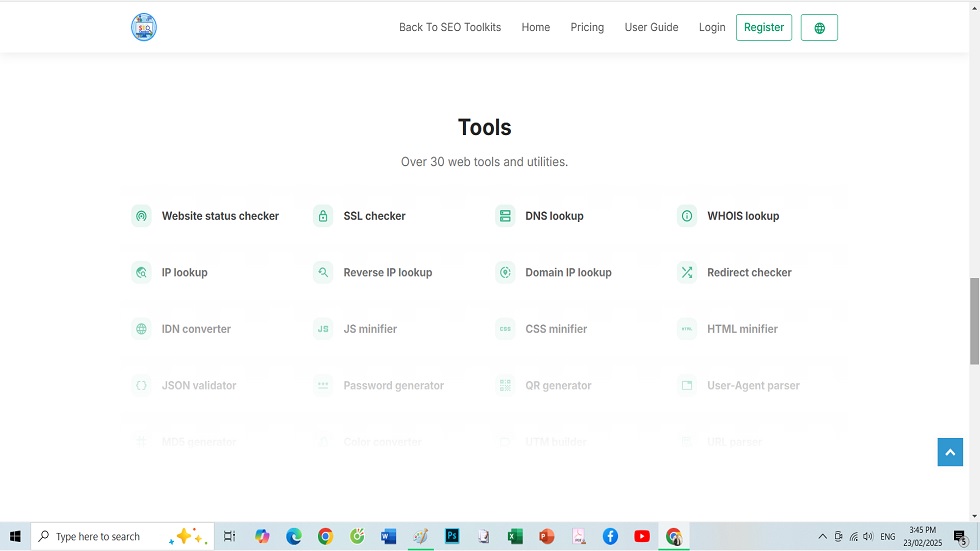The height and width of the screenshot is (551, 980).
Task: Click the SSL checker lock icon
Action: [323, 216]
